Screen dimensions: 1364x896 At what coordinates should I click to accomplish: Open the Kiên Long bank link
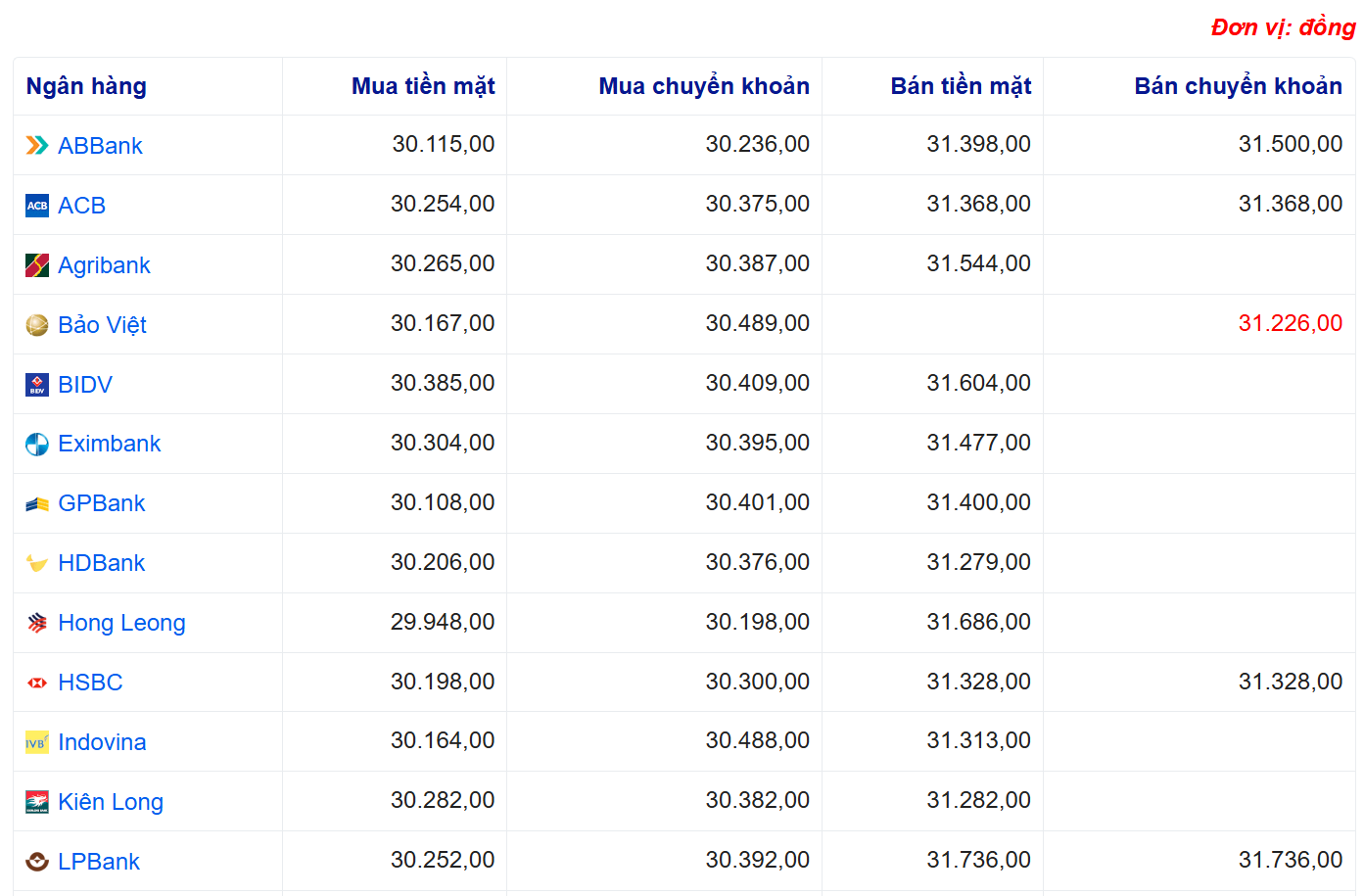[110, 802]
